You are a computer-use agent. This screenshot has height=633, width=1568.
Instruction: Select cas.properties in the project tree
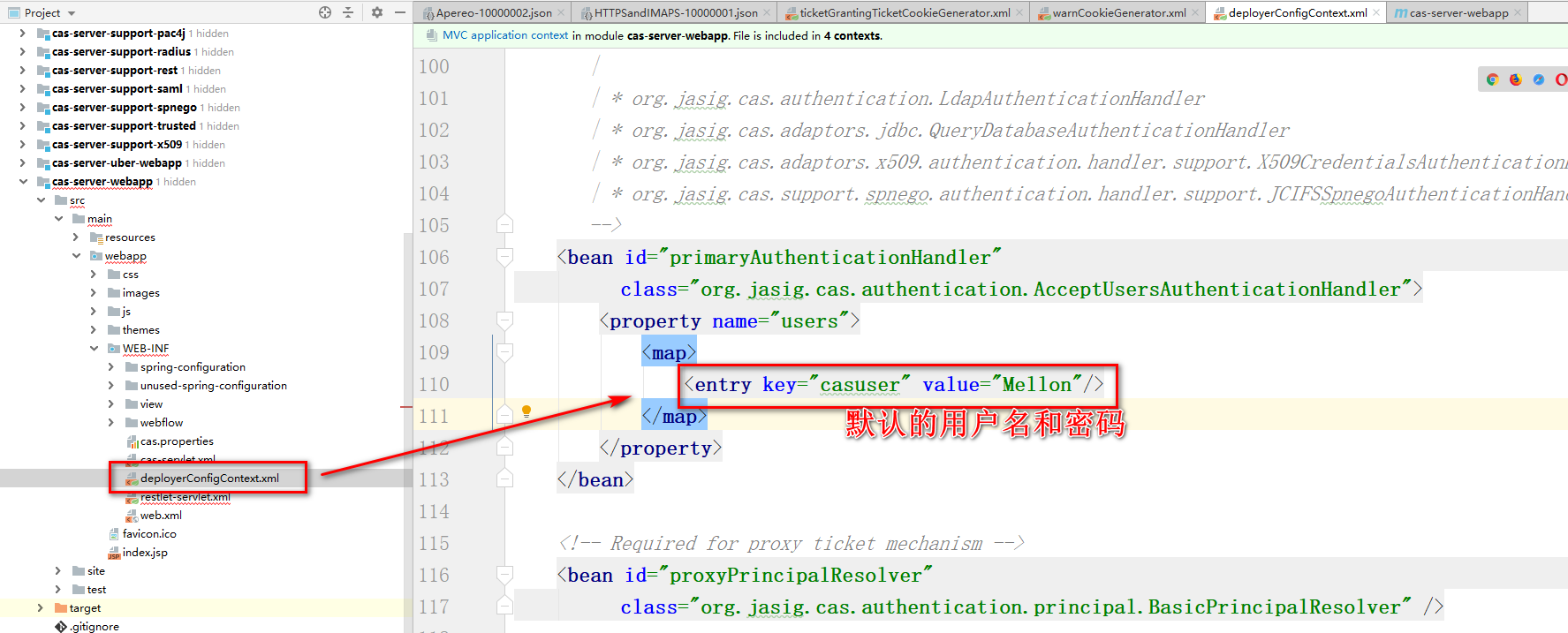coord(177,441)
